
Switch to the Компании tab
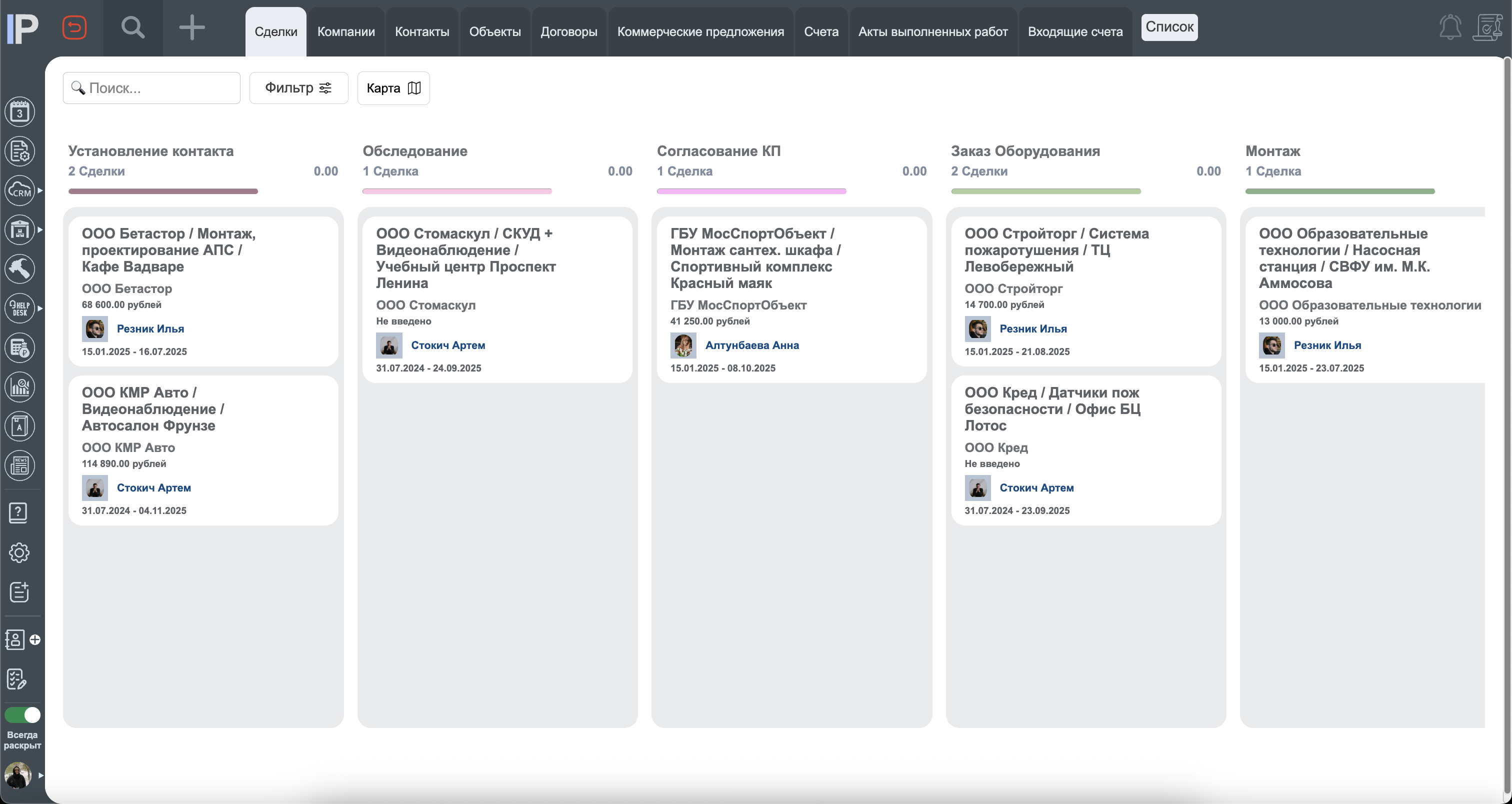[x=345, y=31]
